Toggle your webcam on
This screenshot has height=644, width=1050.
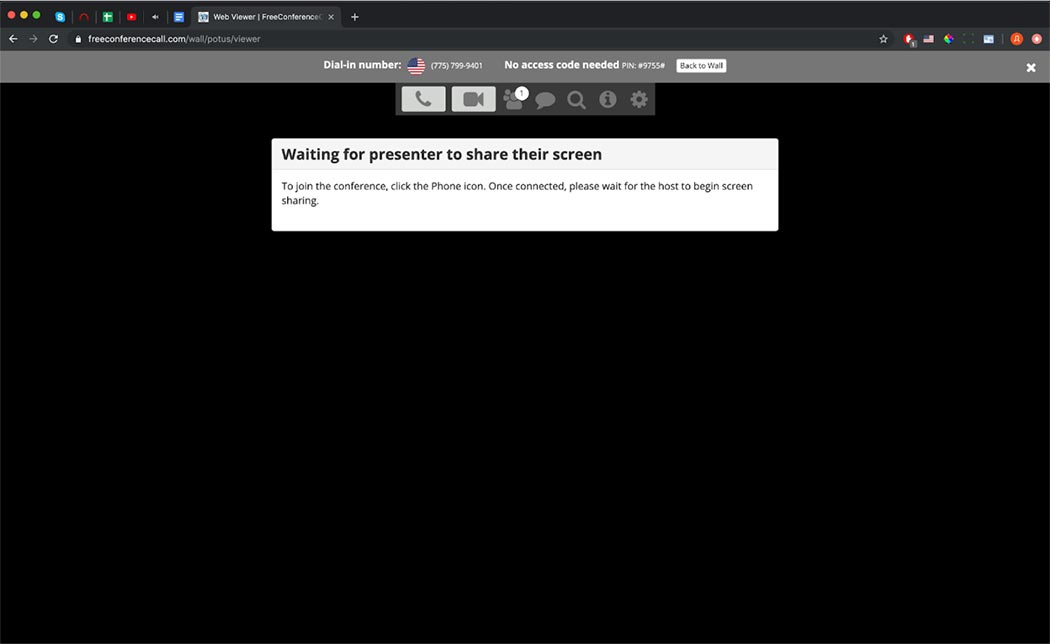tap(473, 99)
